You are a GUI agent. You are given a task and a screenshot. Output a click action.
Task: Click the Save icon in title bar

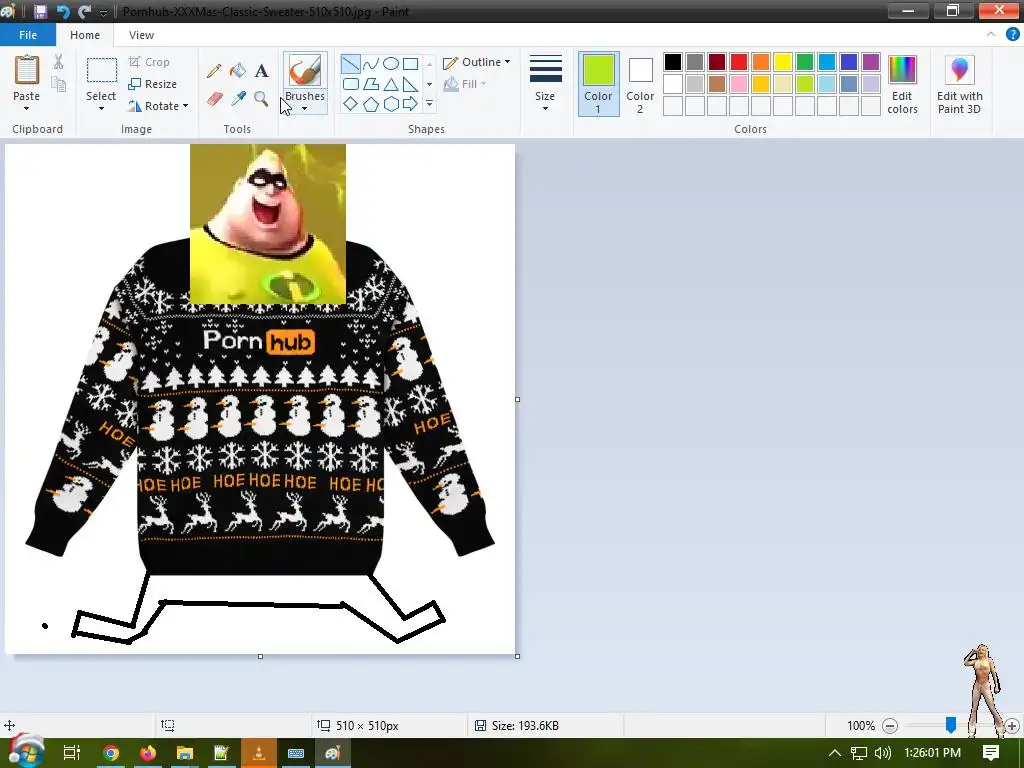(x=40, y=11)
